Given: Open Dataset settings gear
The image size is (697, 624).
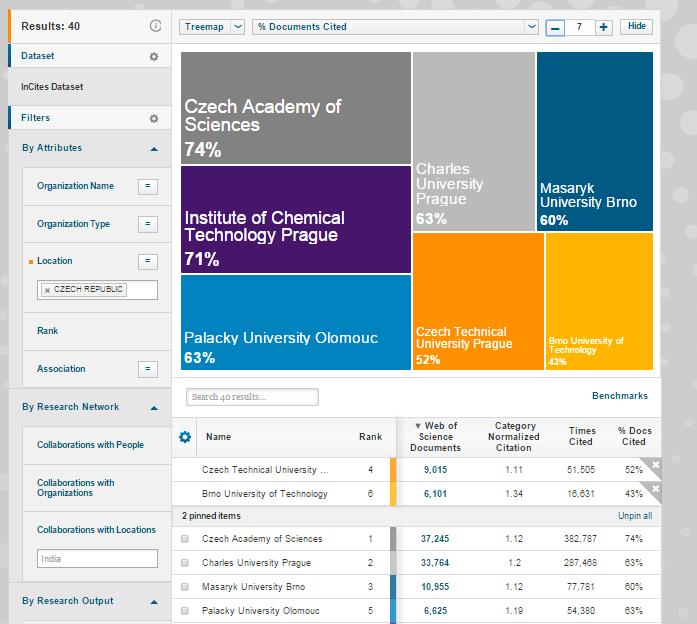Looking at the screenshot, I should (x=154, y=56).
